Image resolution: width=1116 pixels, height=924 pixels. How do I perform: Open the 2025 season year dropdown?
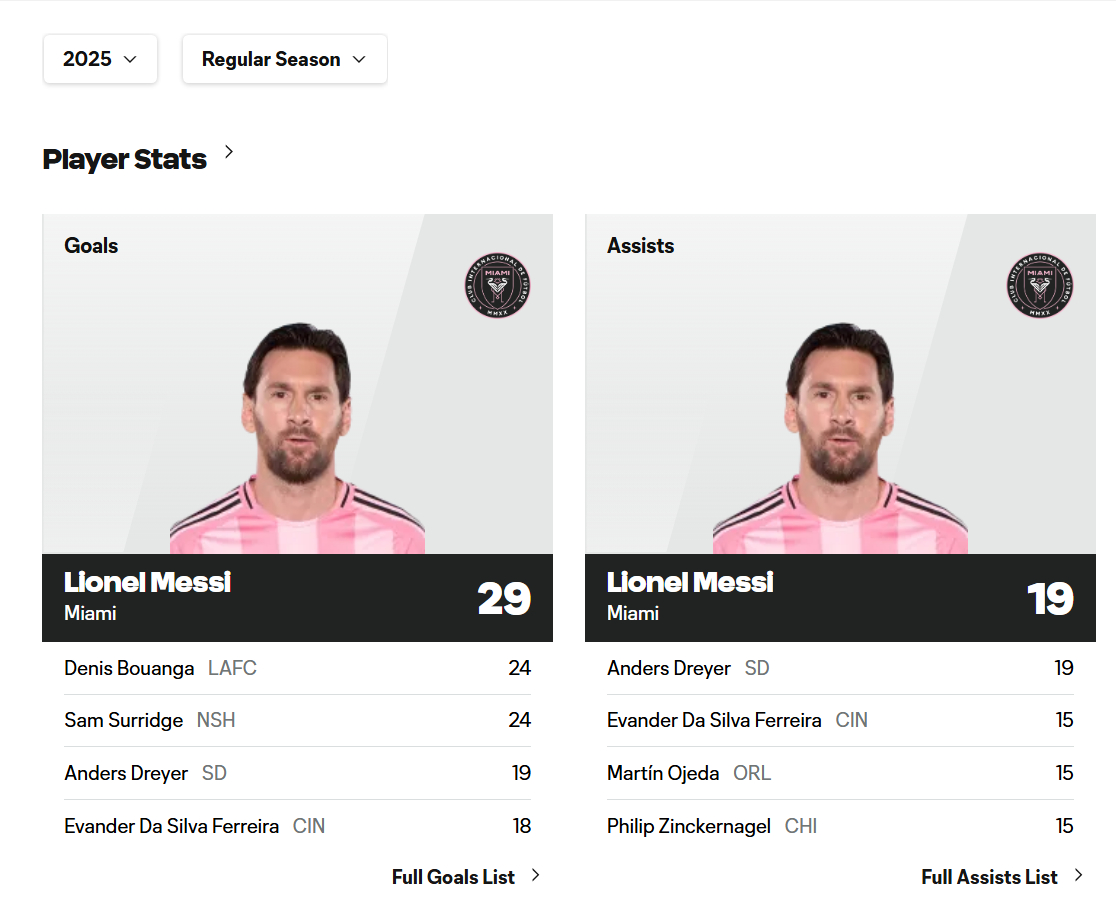(x=100, y=59)
